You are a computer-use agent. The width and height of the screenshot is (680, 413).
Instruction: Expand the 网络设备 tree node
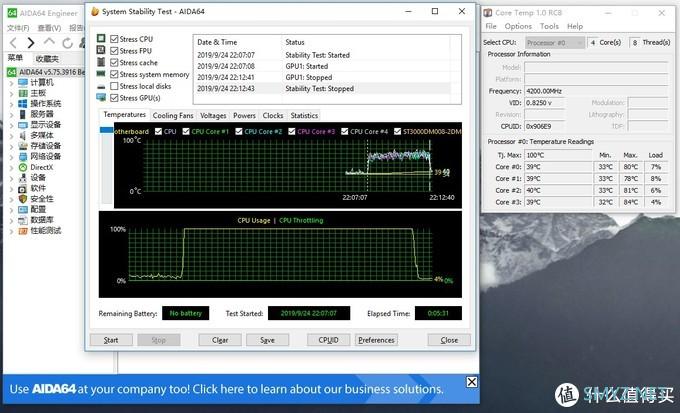(x=11, y=157)
